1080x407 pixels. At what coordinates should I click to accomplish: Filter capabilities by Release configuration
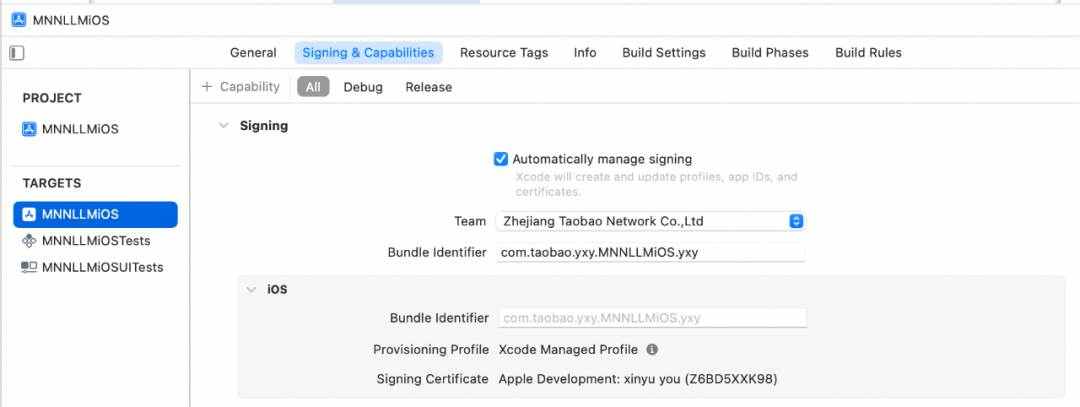(x=428, y=87)
